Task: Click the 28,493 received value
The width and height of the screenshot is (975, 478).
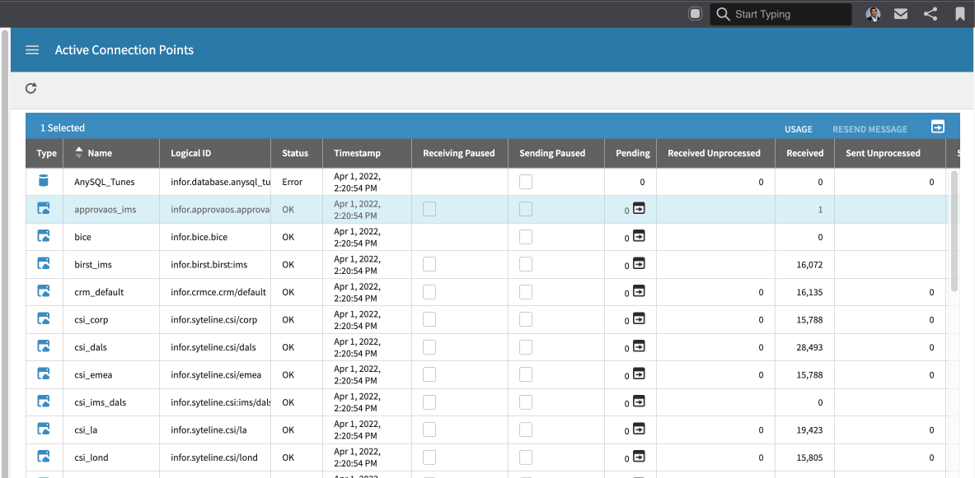Action: [810, 347]
